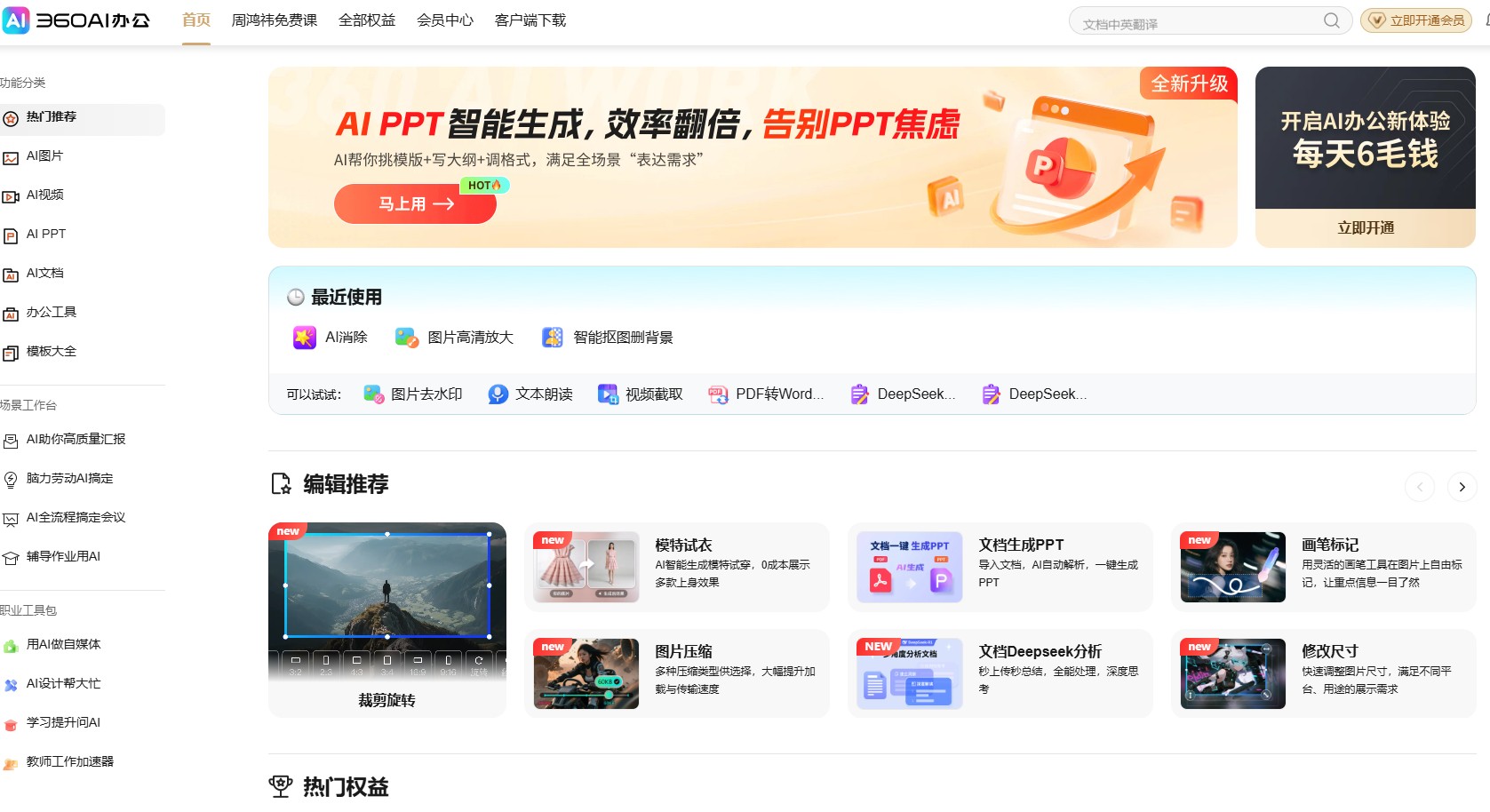Viewport: 1490px width, 812px height.
Task: Launch the AI消除 tool in recently used
Action: [x=329, y=338]
